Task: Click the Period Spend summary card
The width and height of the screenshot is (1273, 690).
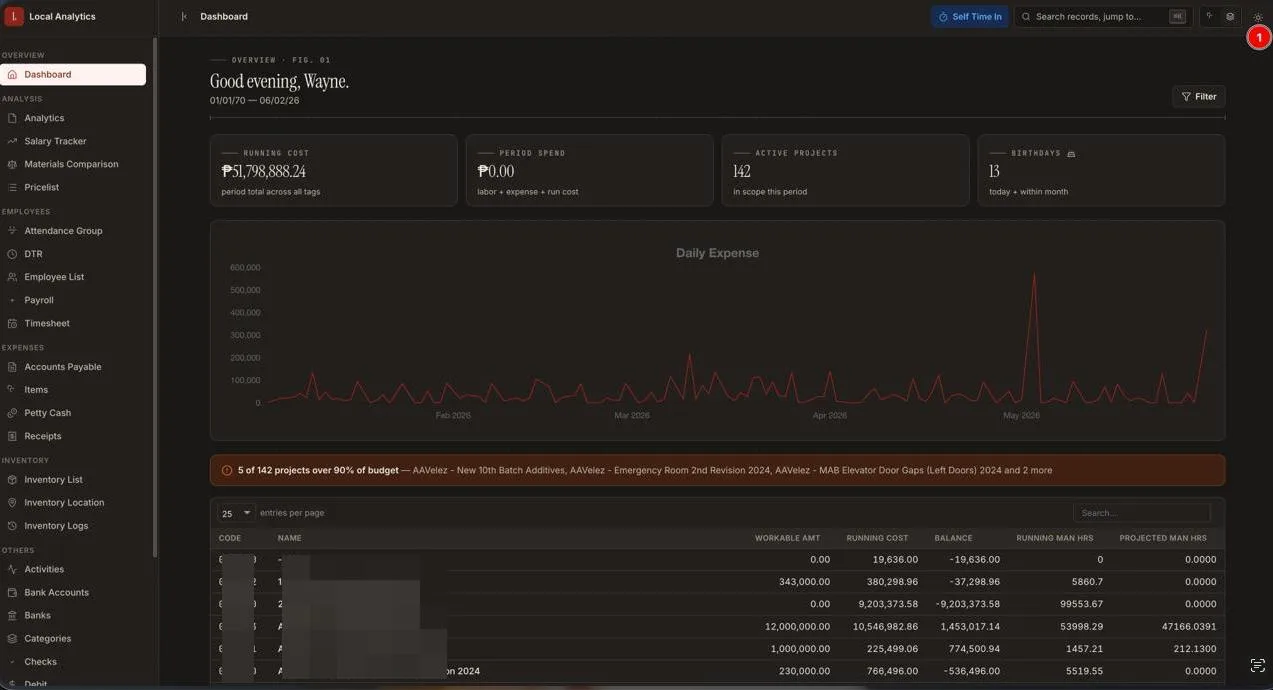Action: 589,170
